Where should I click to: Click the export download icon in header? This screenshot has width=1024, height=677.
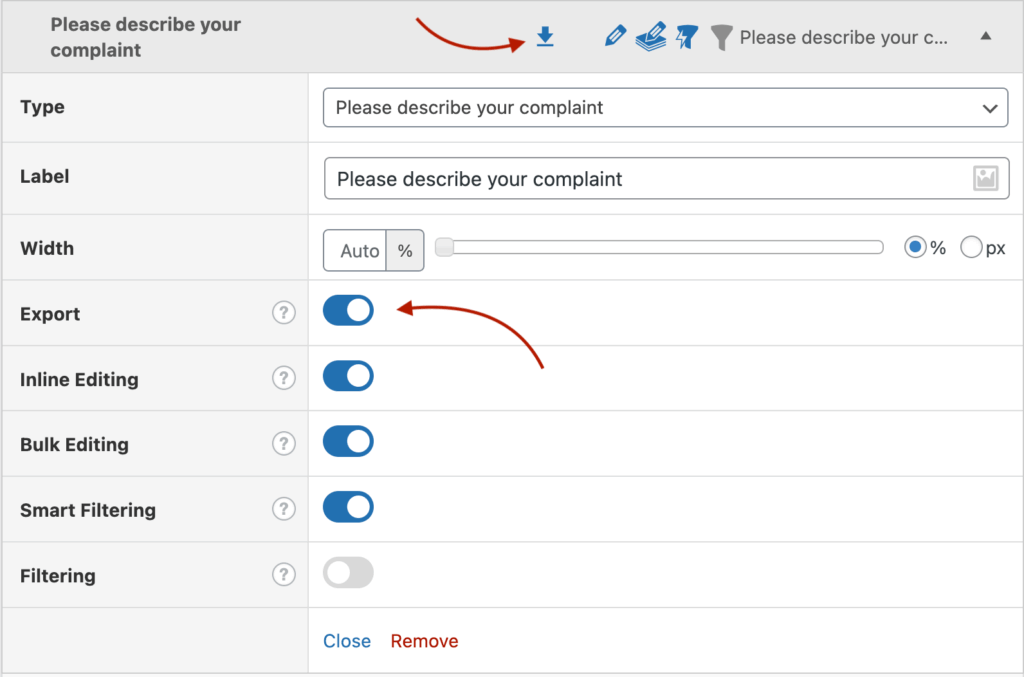click(544, 38)
